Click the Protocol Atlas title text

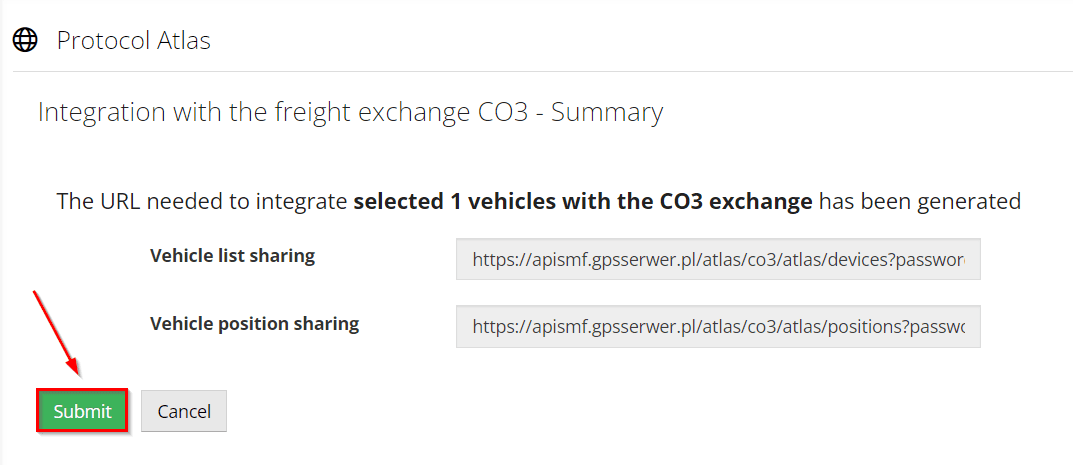pyautogui.click(x=133, y=40)
